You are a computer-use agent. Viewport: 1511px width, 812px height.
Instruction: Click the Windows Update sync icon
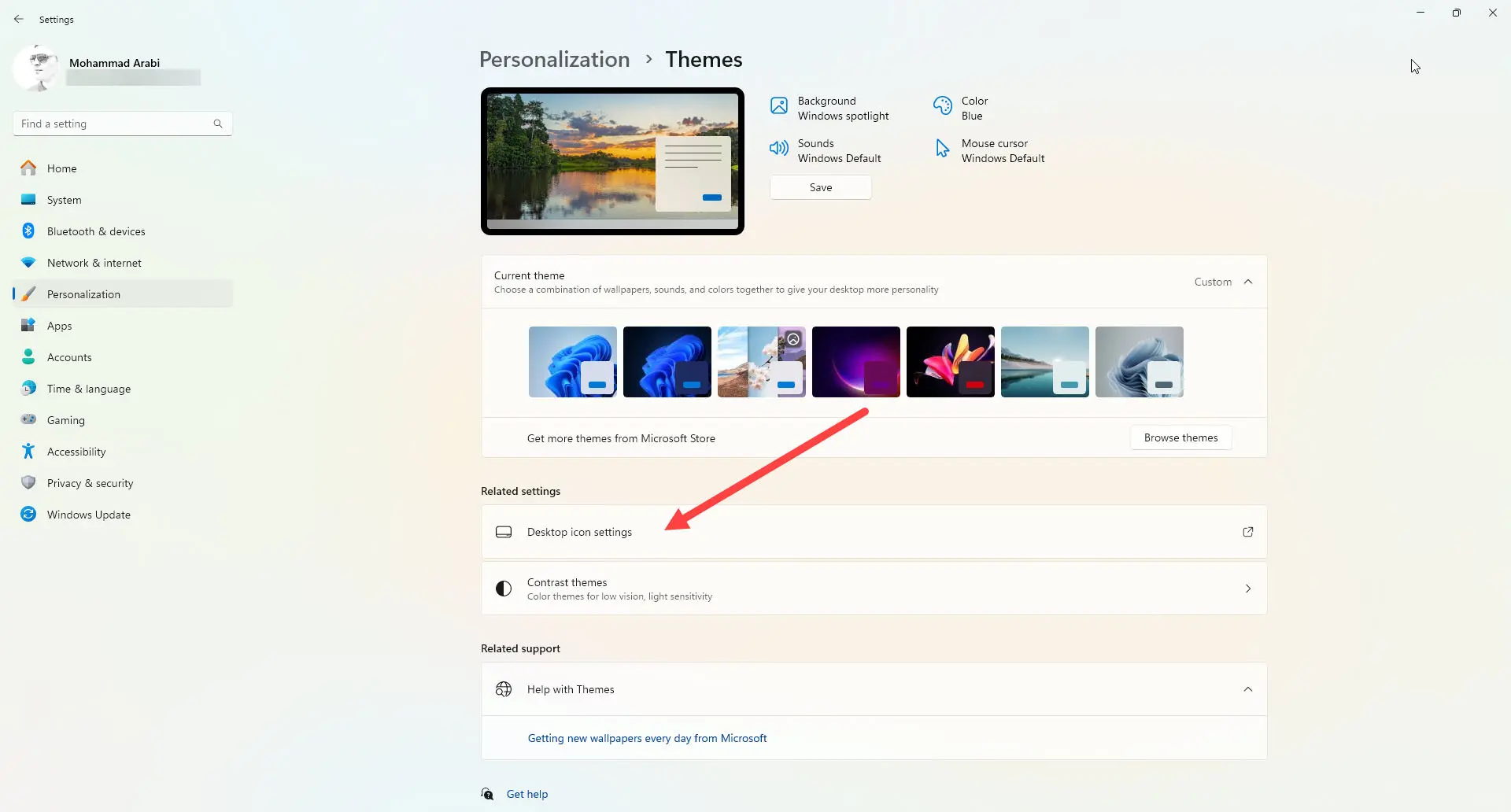click(x=28, y=514)
